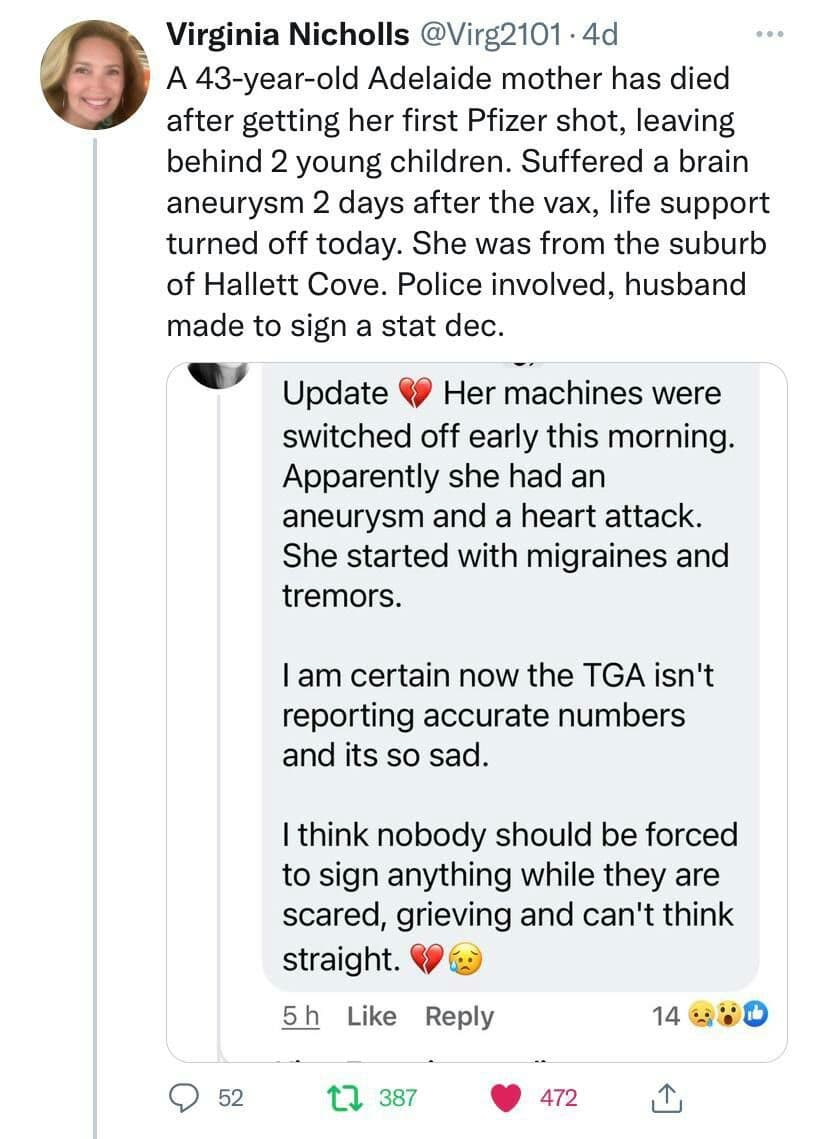Click the 387 retweets count
828x1139 pixels.
[x=398, y=1098]
